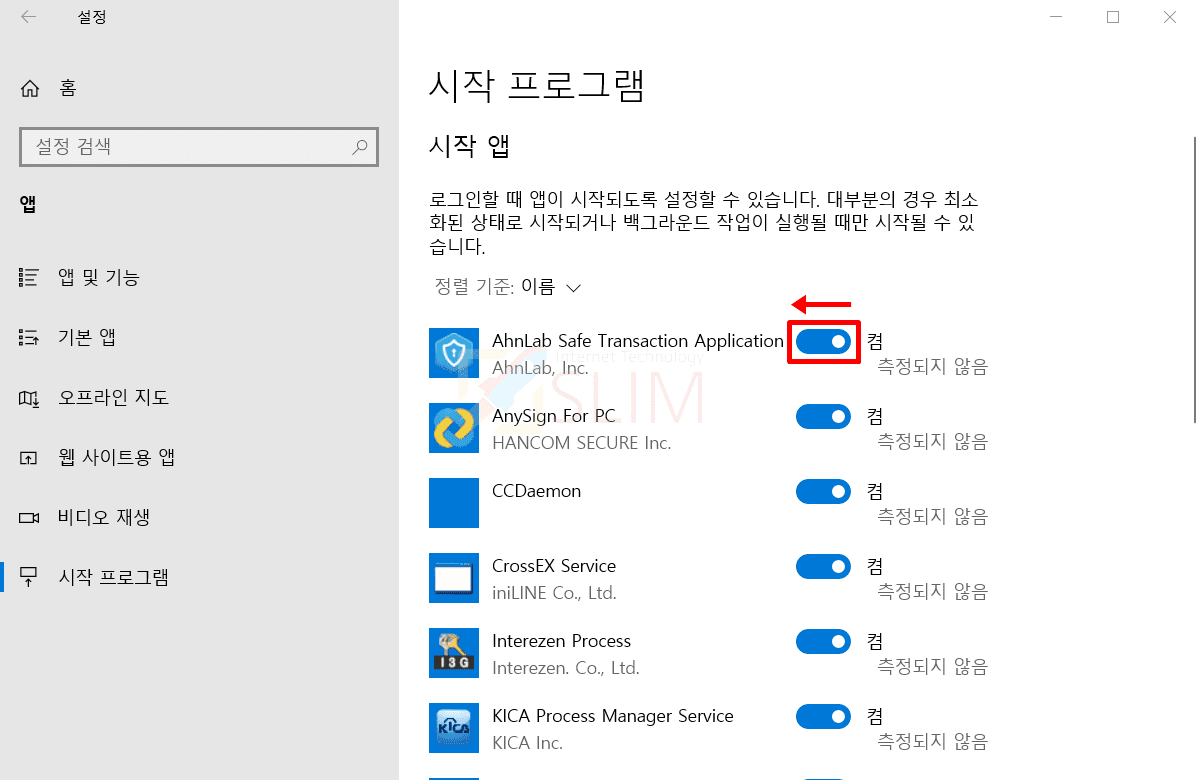
Task: Turn off AhnLab Safe Transaction startup
Action: [x=823, y=342]
